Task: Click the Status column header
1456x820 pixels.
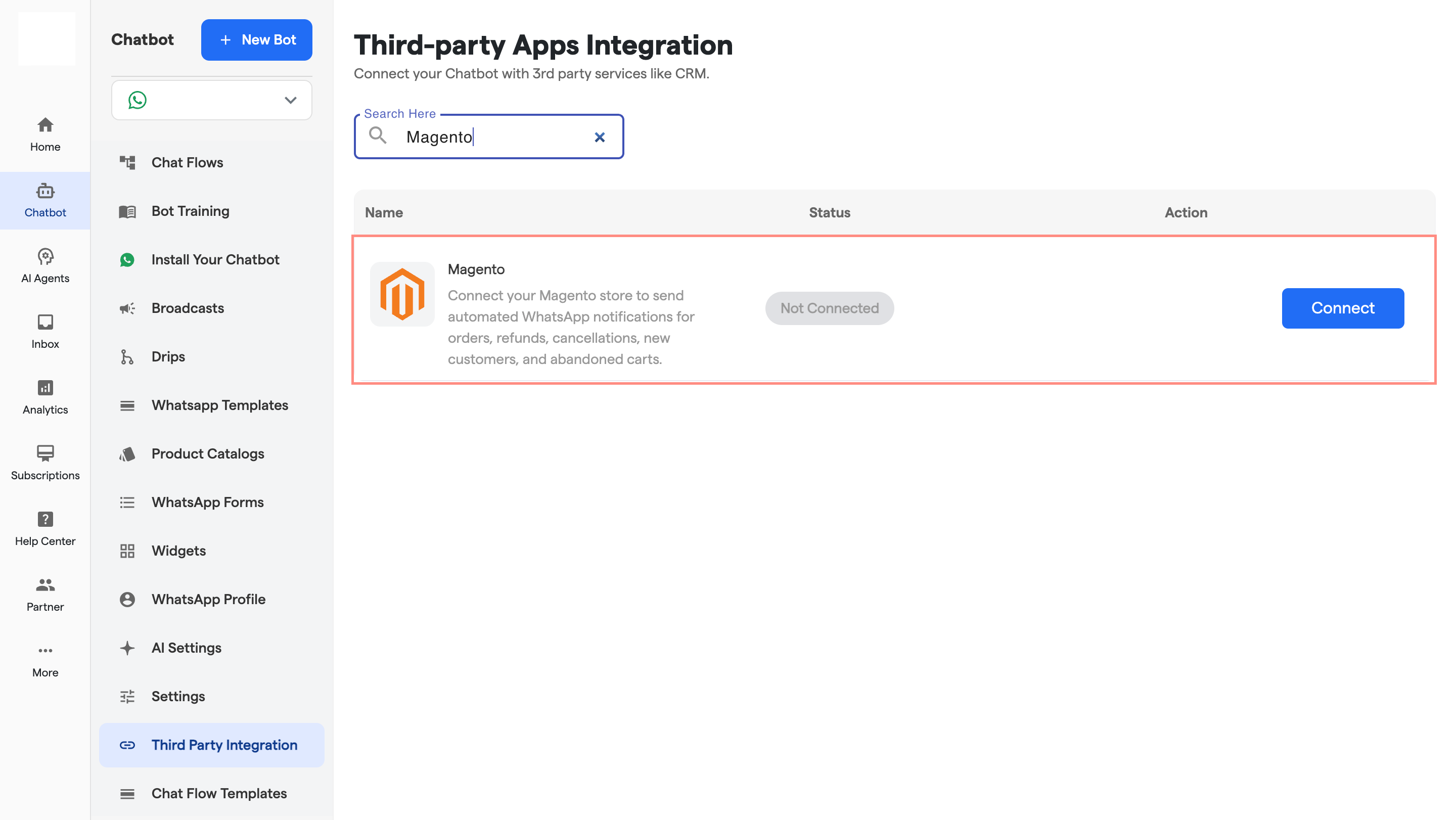Action: coord(829,212)
